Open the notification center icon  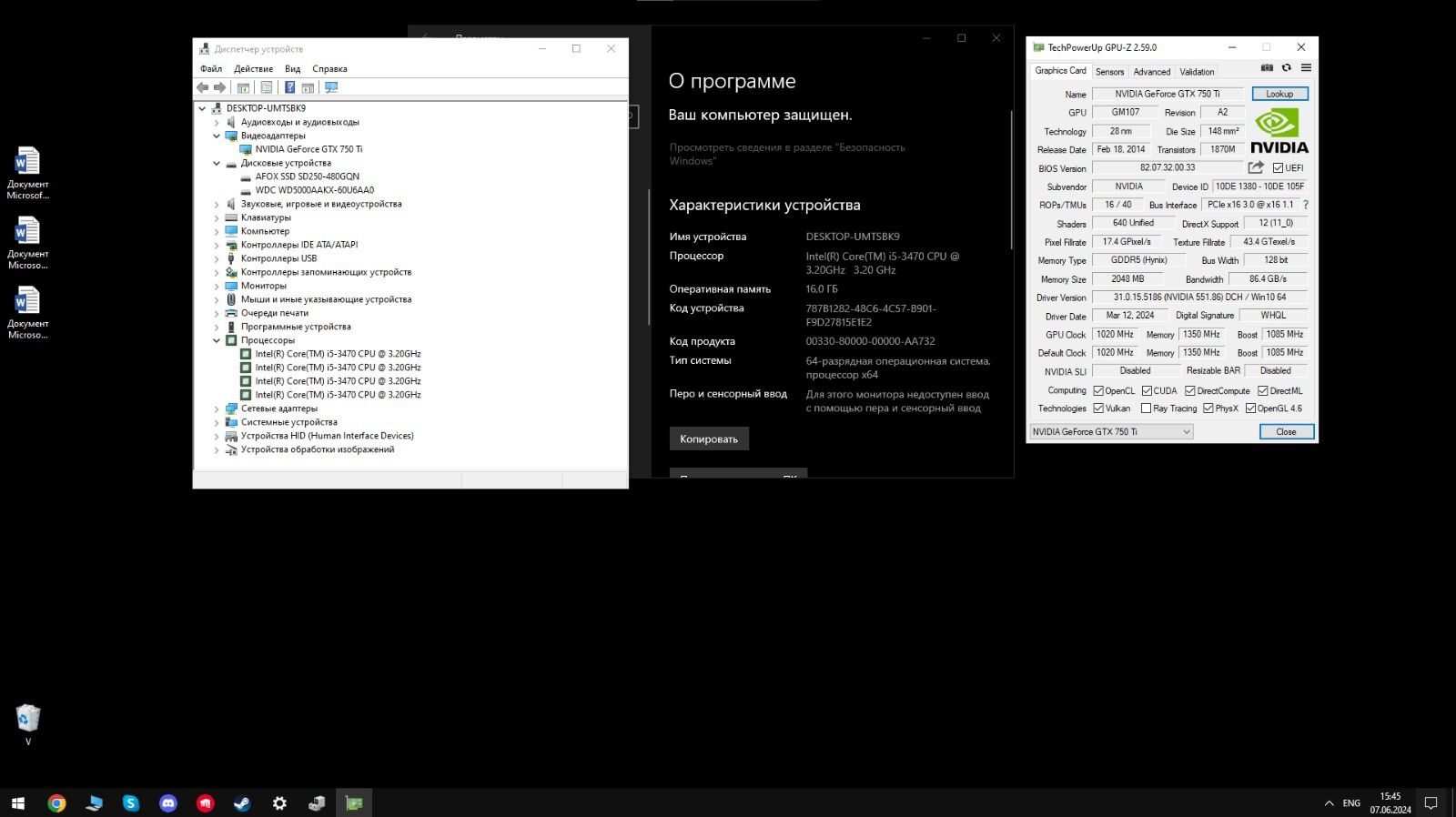1431,803
